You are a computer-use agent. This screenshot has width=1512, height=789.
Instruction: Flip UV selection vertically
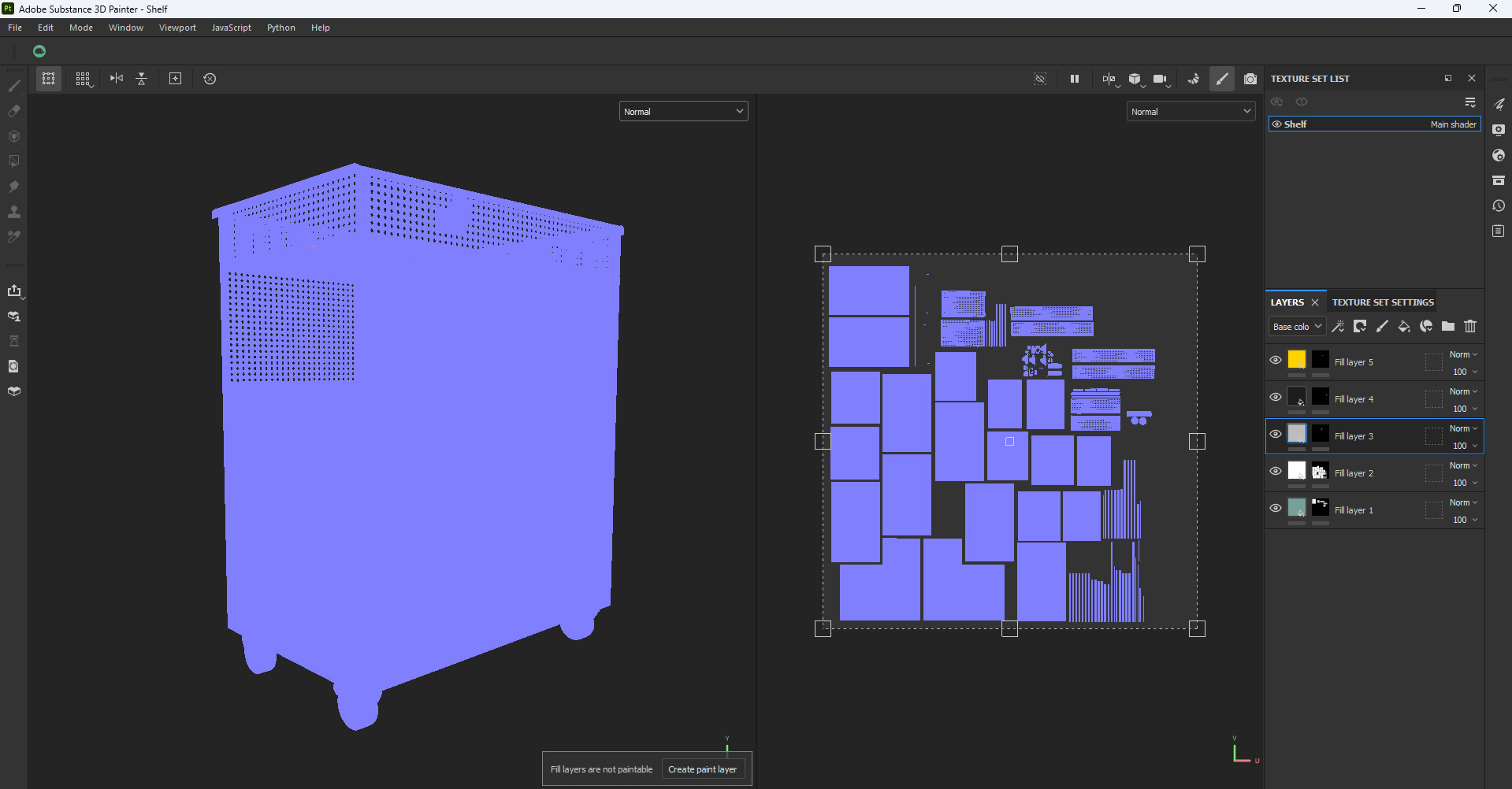(142, 79)
